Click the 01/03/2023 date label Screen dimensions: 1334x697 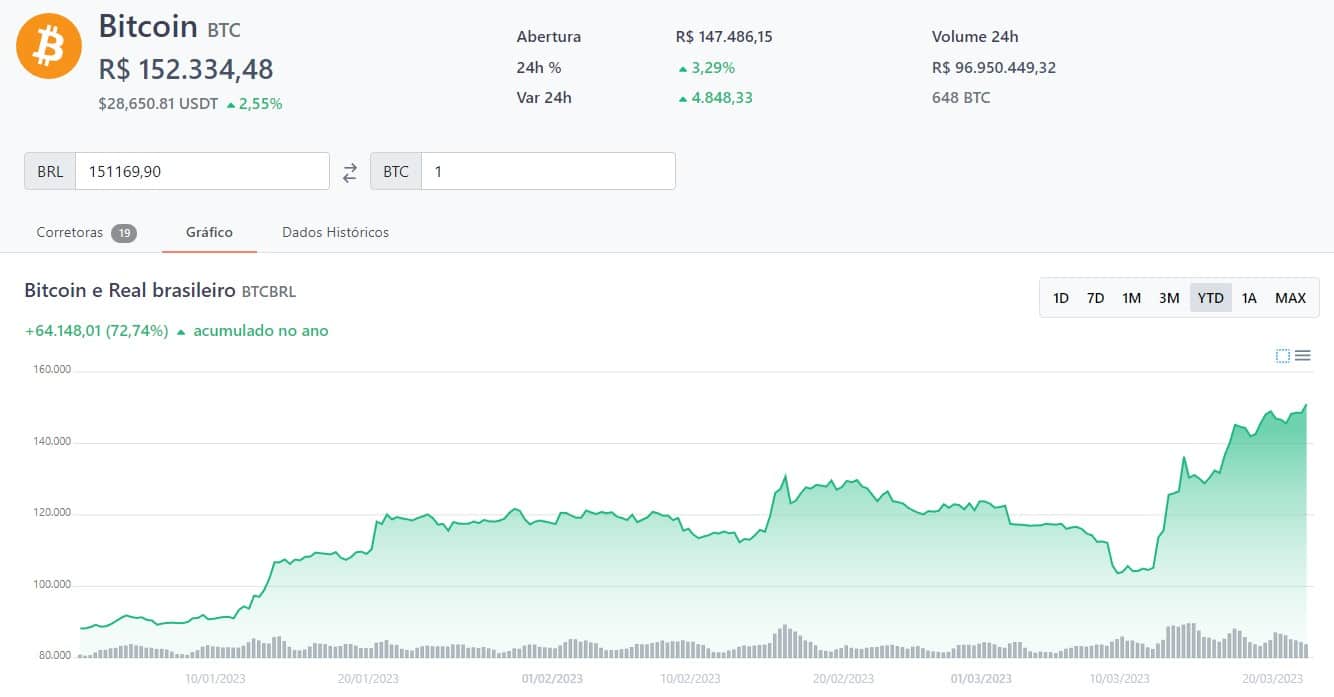pos(981,678)
